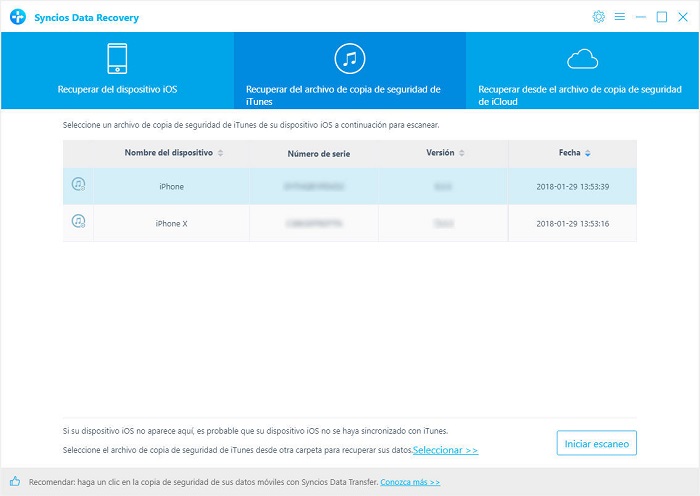Click the Syncios Data Recovery logo icon
Image resolution: width=700 pixels, height=496 pixels.
[x=18, y=17]
